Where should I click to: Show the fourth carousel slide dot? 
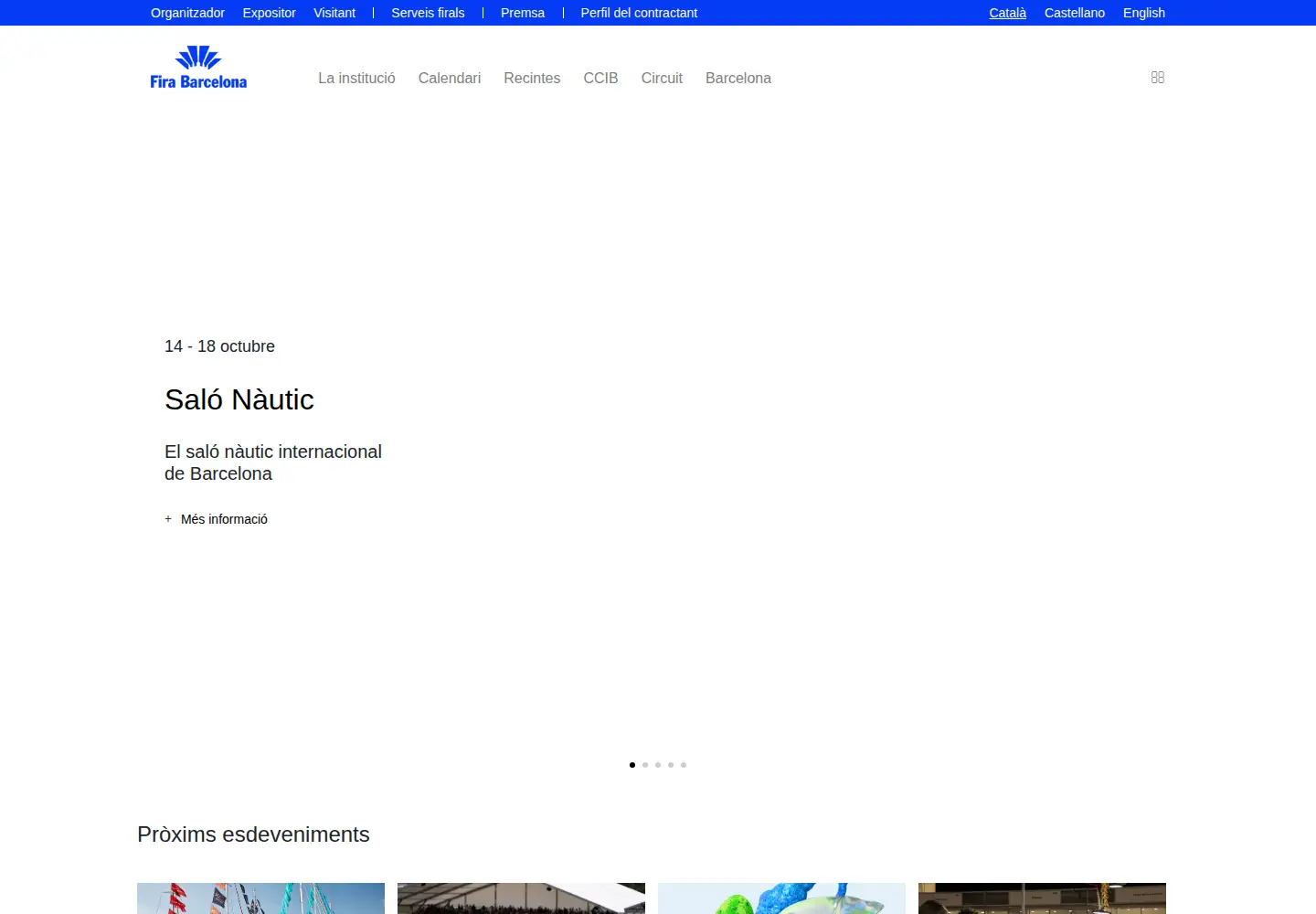coord(671,765)
